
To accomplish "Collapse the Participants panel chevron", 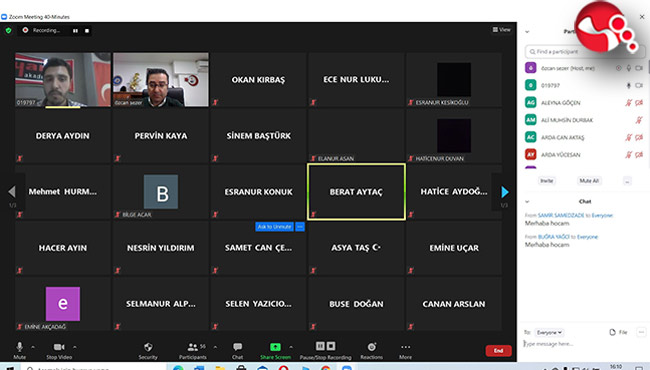I will tap(527, 31).
